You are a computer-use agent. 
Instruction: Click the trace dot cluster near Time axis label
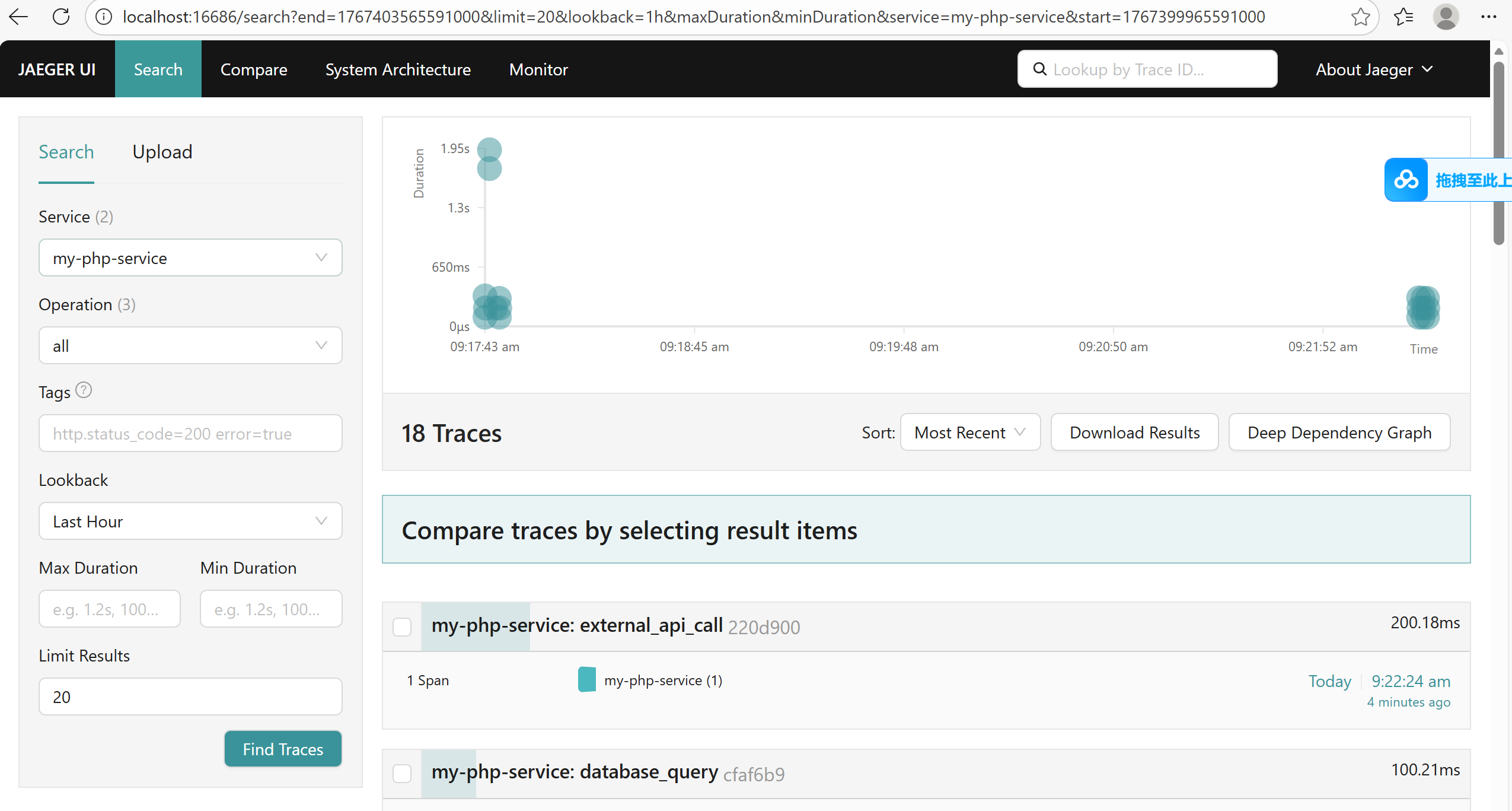click(x=1423, y=307)
